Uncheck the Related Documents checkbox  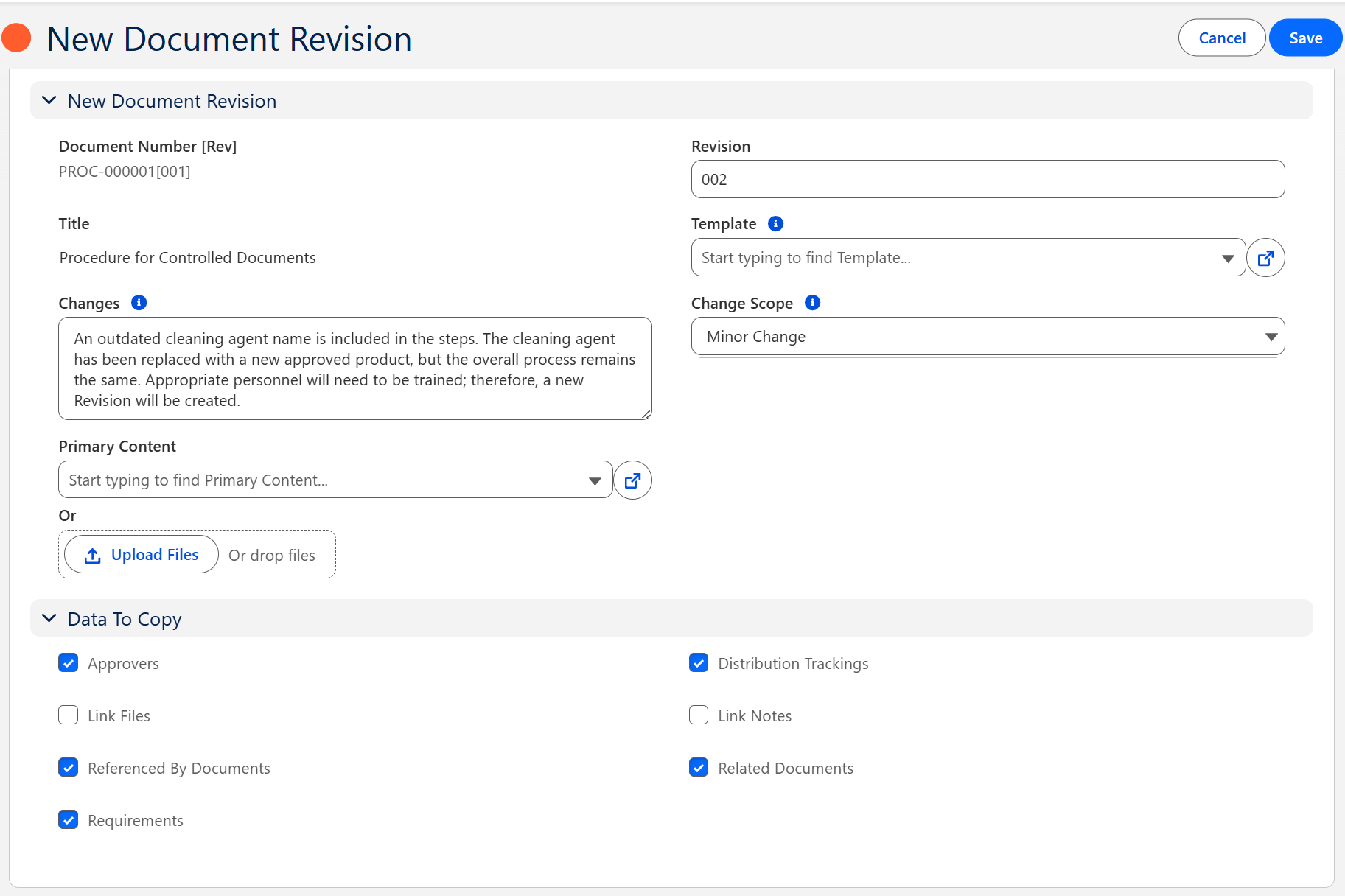pos(699,768)
